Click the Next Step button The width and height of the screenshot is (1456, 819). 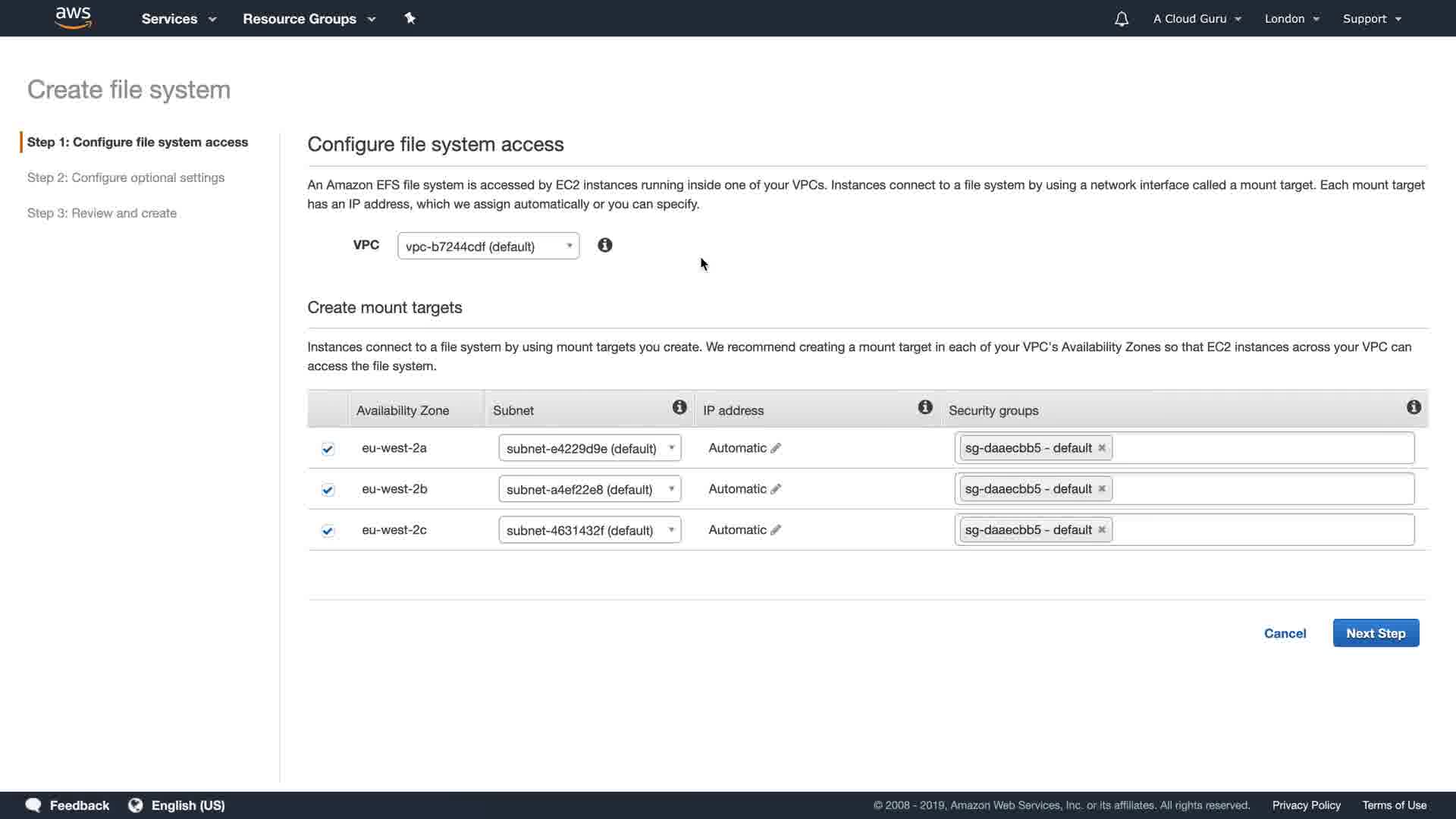pos(1375,633)
